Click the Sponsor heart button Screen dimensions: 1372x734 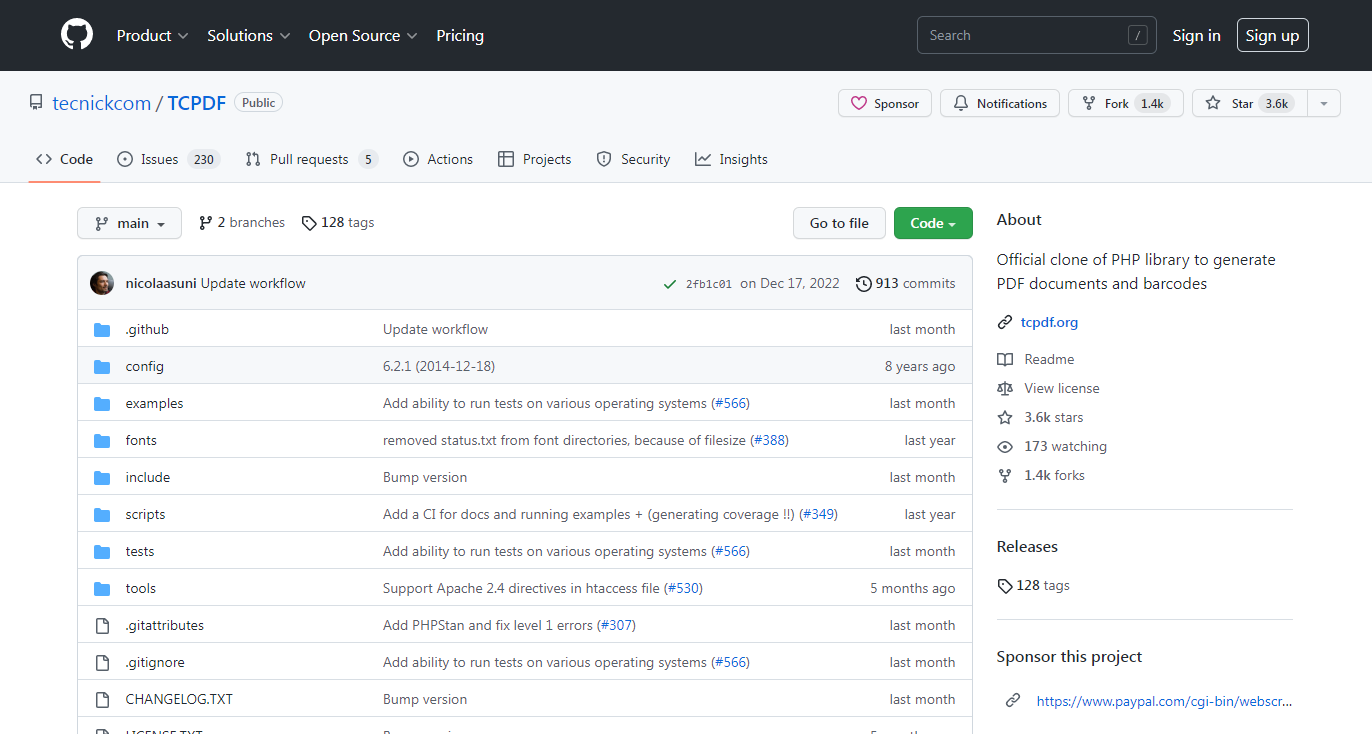coord(885,104)
